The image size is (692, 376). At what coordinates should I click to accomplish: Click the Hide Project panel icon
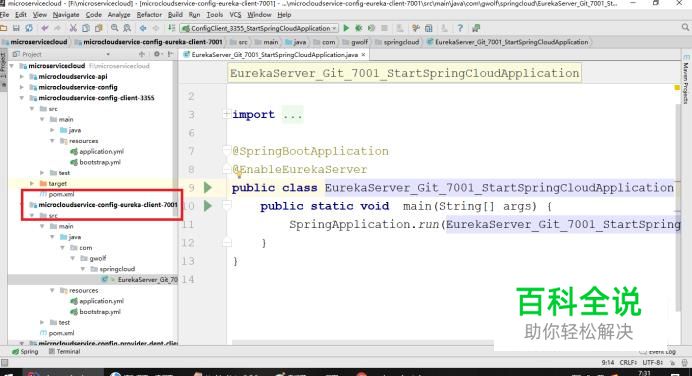(170, 54)
